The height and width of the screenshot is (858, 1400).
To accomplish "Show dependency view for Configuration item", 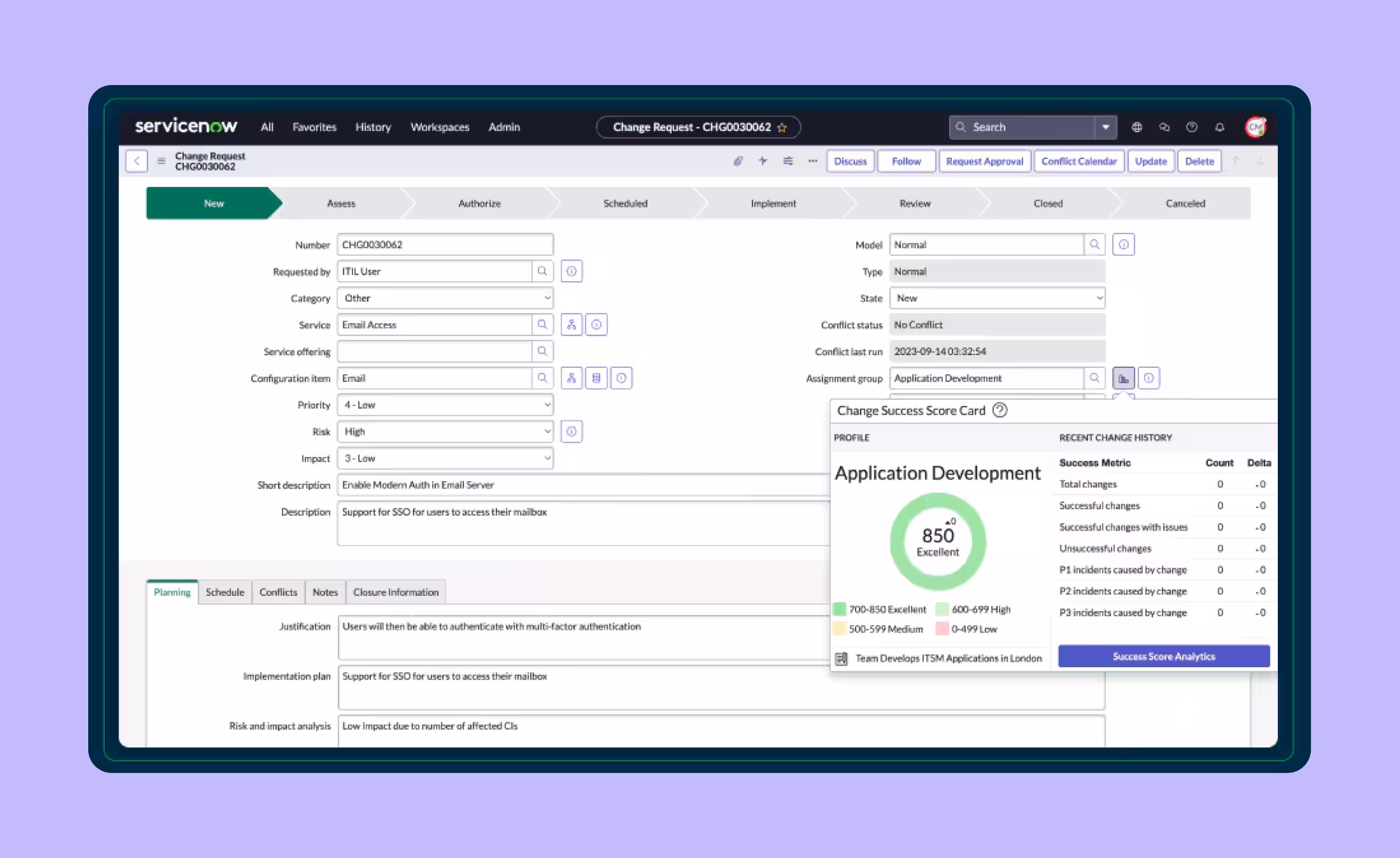I will point(571,378).
